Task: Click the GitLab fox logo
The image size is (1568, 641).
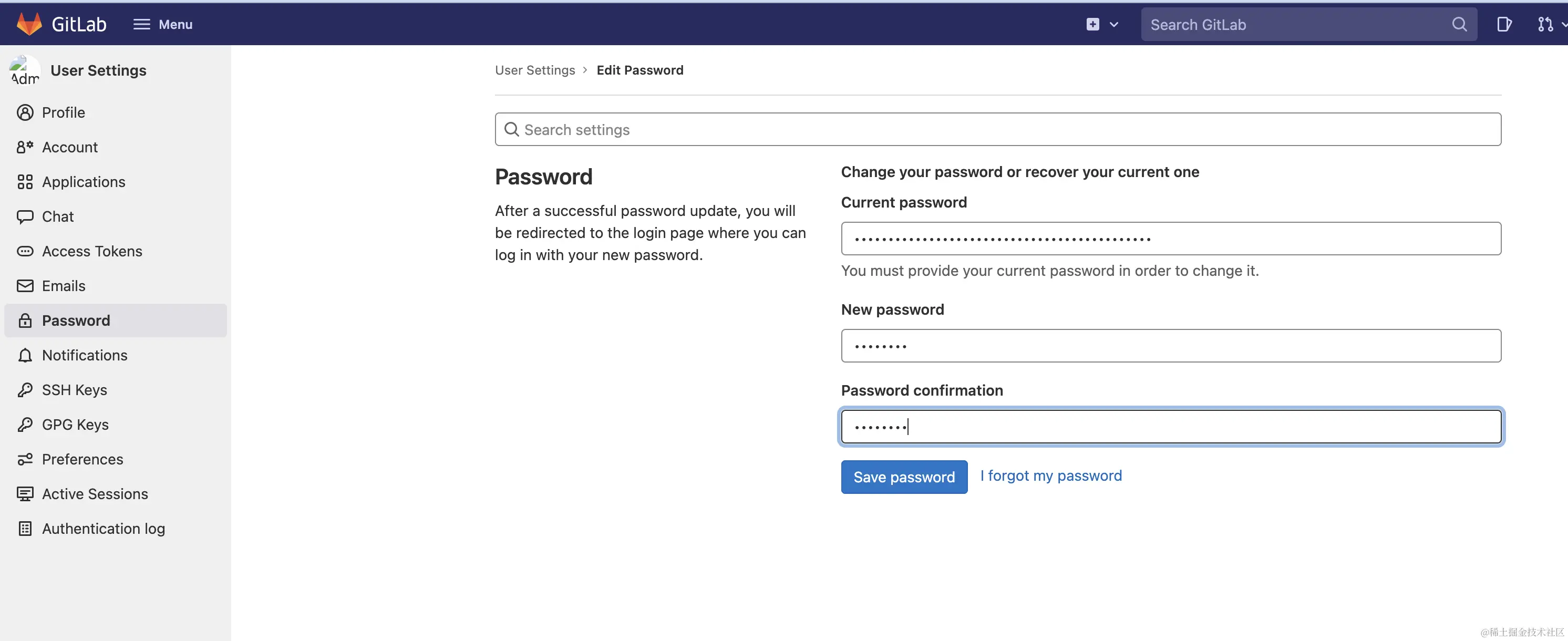Action: pos(28,24)
